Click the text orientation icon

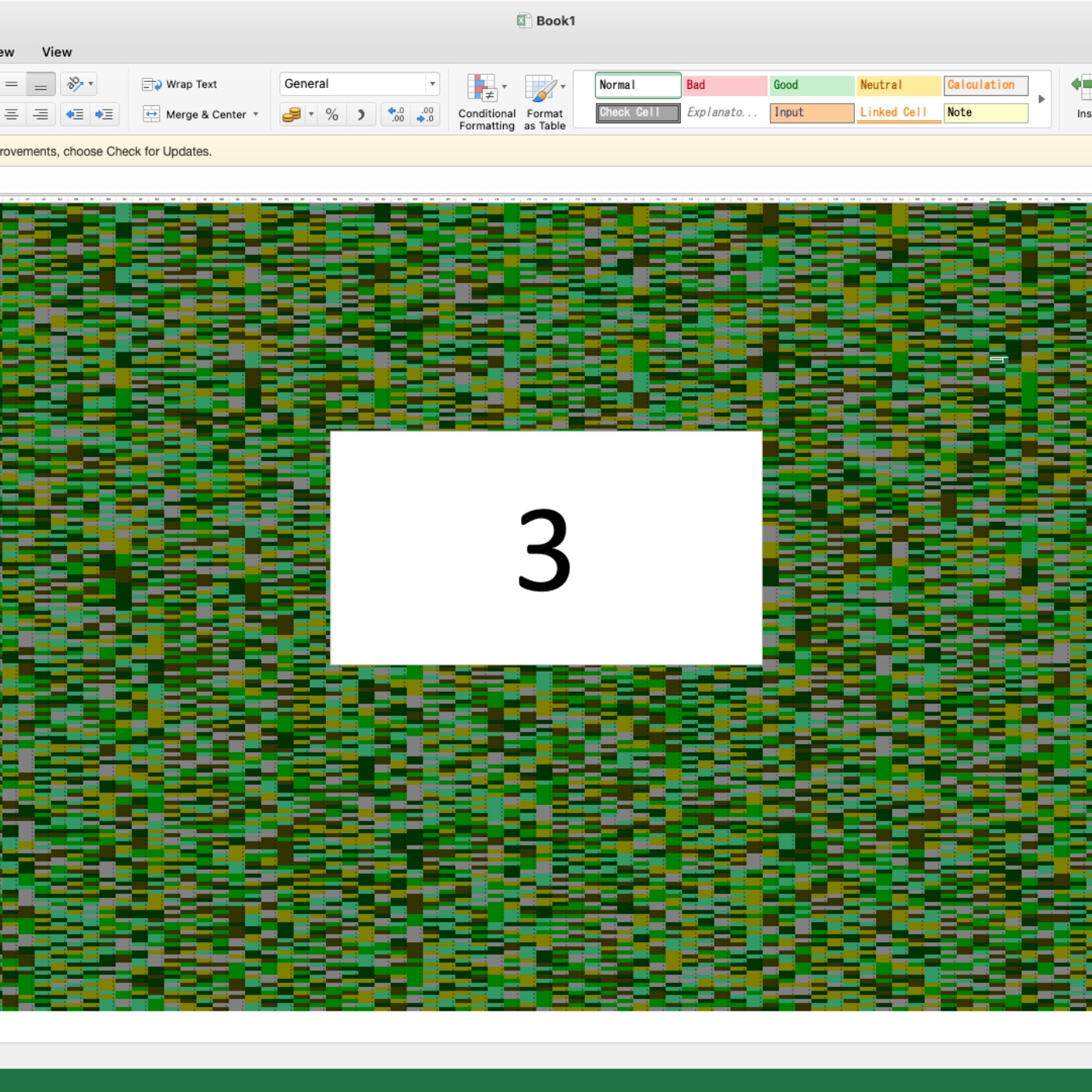pyautogui.click(x=76, y=83)
